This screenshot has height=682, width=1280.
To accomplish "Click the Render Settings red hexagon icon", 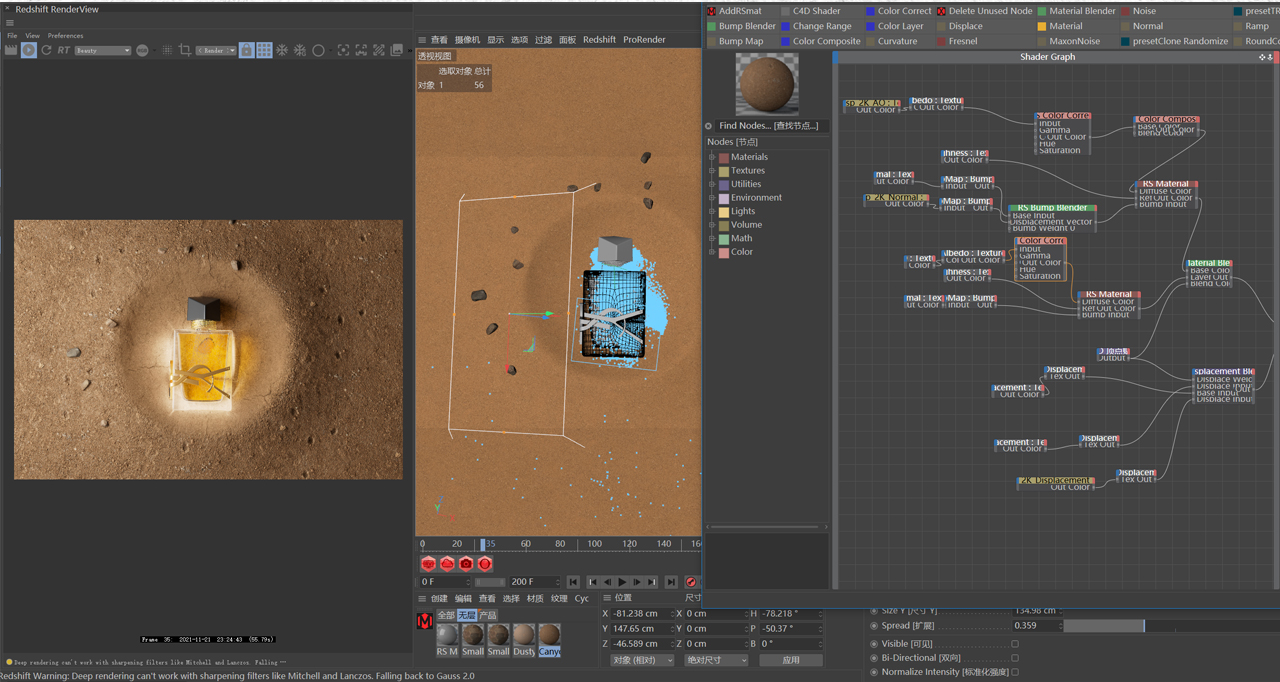I will click(484, 563).
